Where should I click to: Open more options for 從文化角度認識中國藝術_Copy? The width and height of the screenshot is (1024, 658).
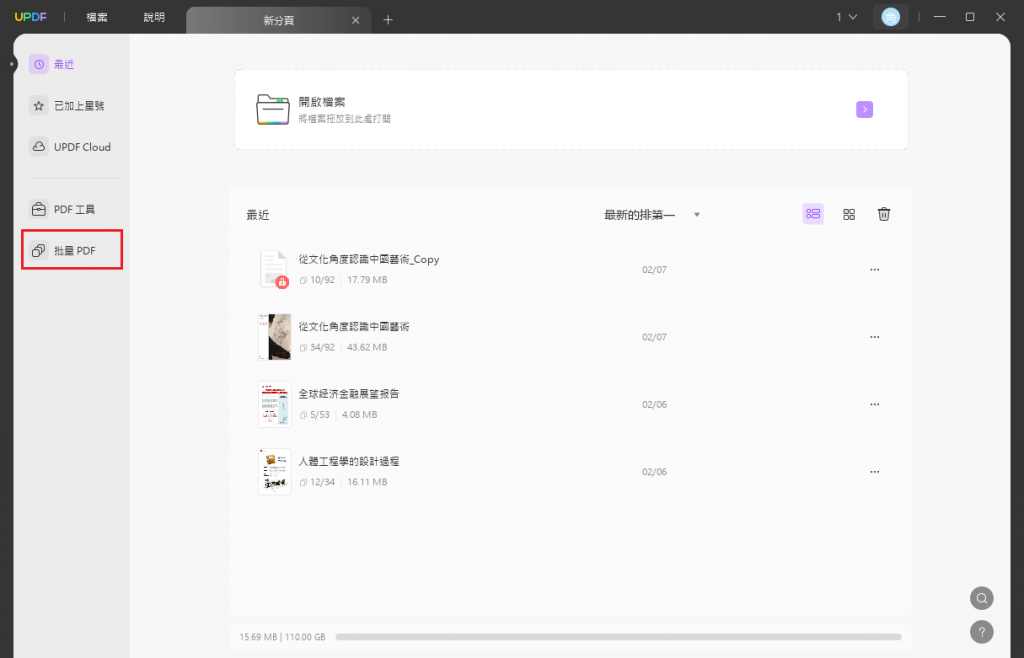[x=874, y=270]
